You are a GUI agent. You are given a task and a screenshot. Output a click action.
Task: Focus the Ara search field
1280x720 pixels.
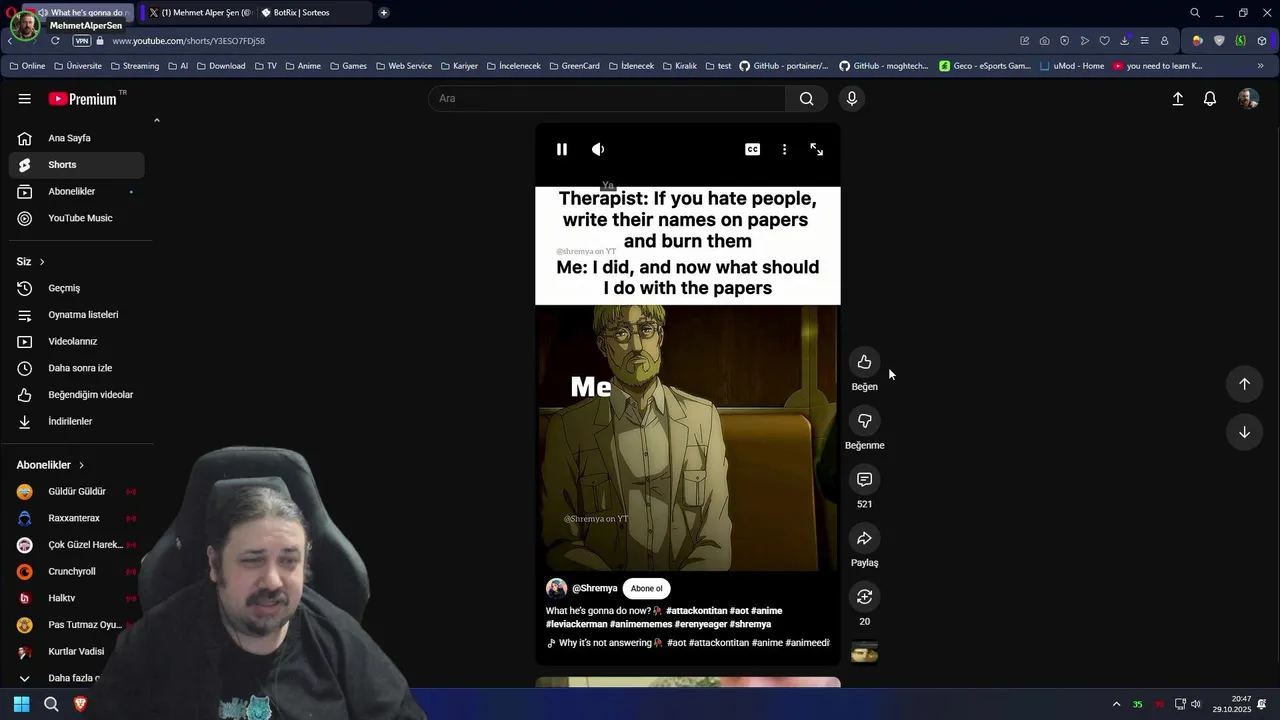click(x=607, y=98)
